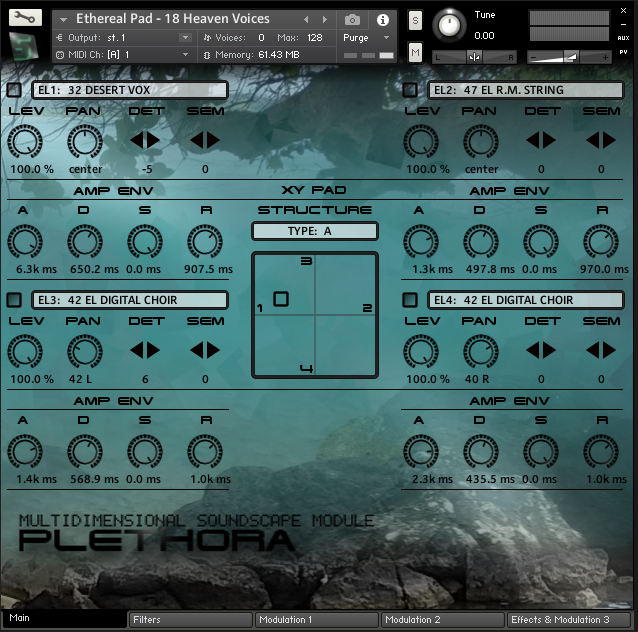This screenshot has height=632, width=638.
Task: Open the Output st. 1 dropdown
Action: pyautogui.click(x=185, y=37)
